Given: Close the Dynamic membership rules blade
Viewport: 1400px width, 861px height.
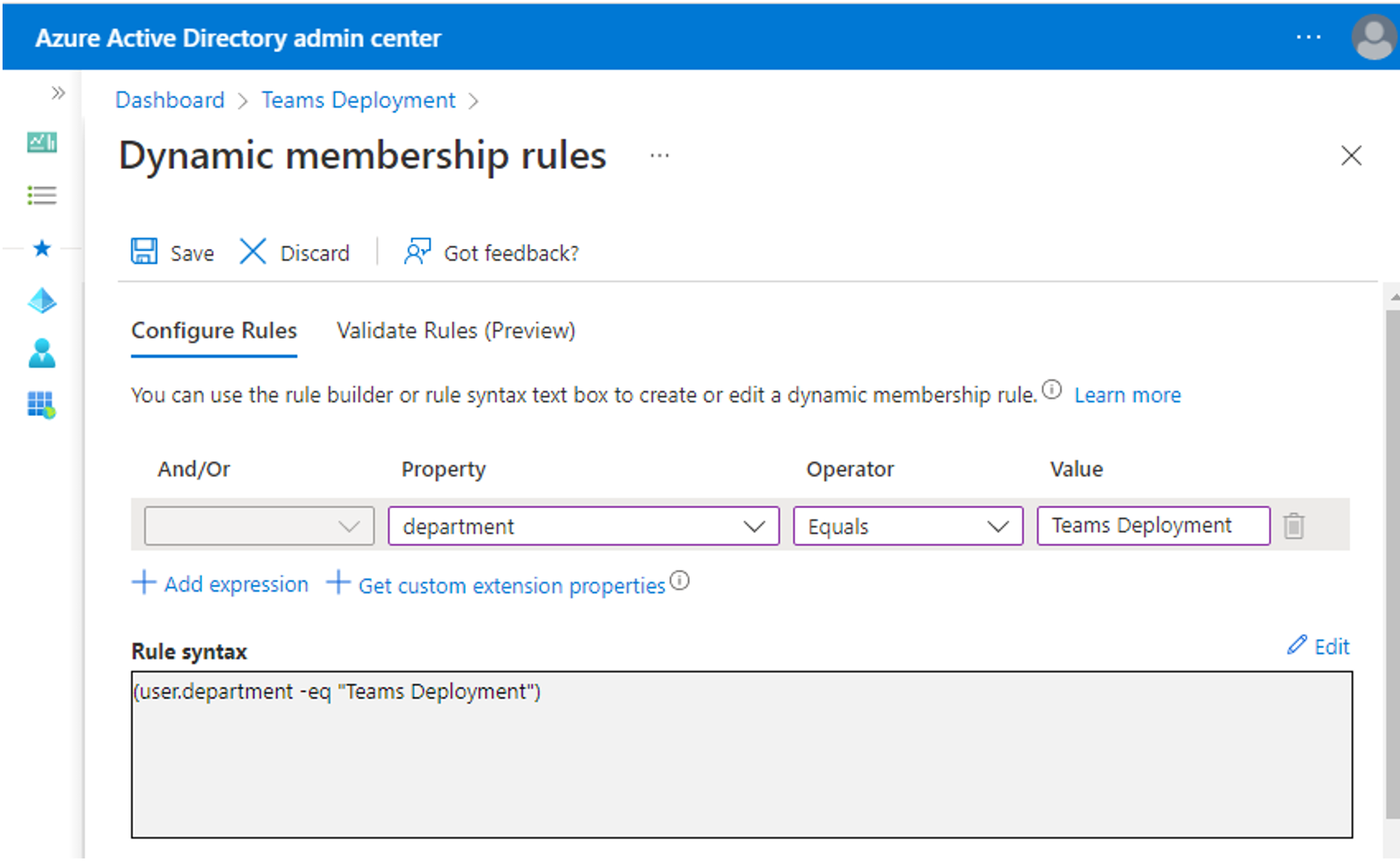Looking at the screenshot, I should [1351, 155].
